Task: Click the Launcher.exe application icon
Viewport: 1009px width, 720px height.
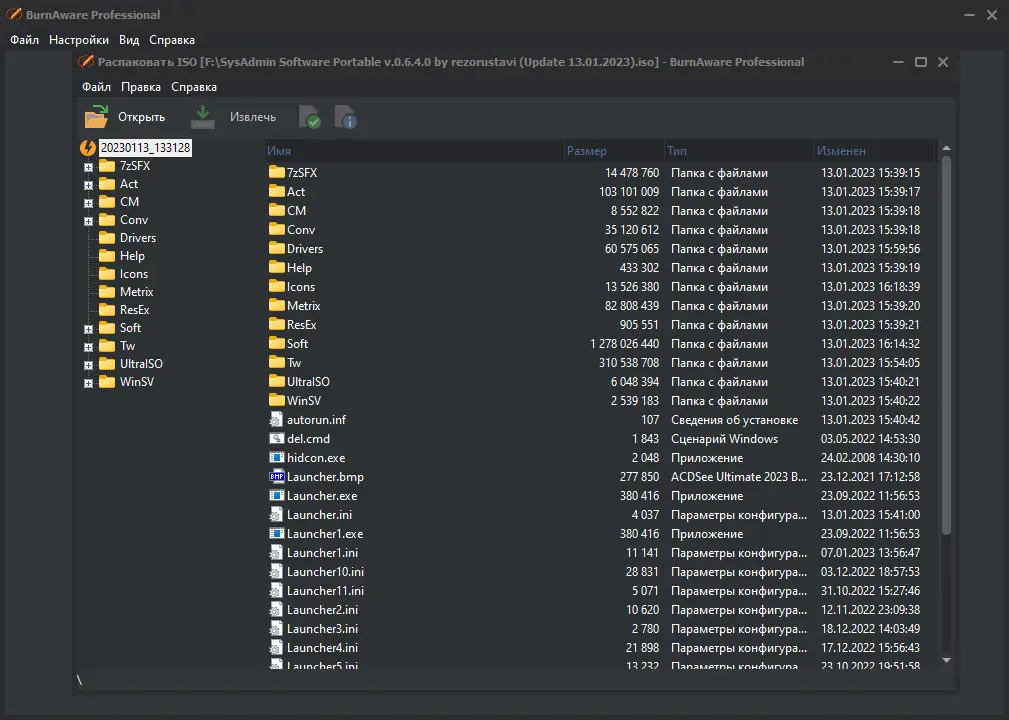Action: click(276, 495)
